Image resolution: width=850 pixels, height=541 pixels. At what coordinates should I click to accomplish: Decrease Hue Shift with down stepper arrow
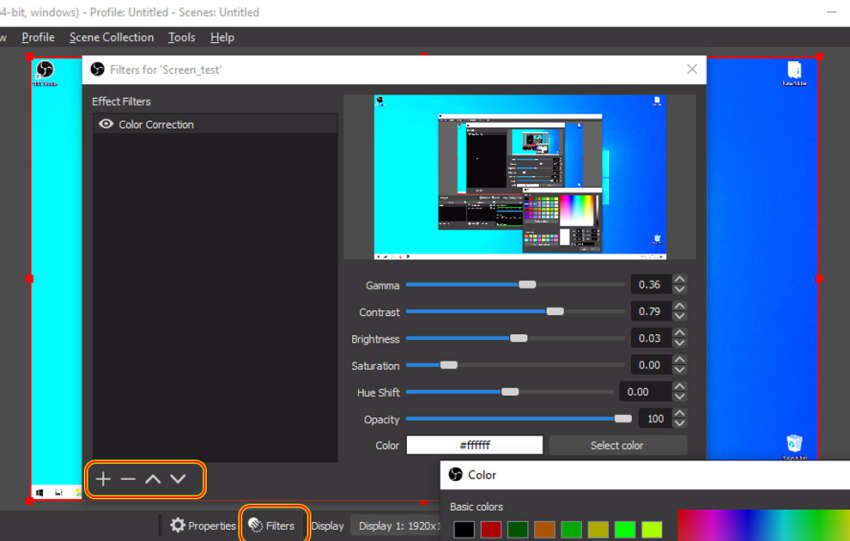point(679,396)
